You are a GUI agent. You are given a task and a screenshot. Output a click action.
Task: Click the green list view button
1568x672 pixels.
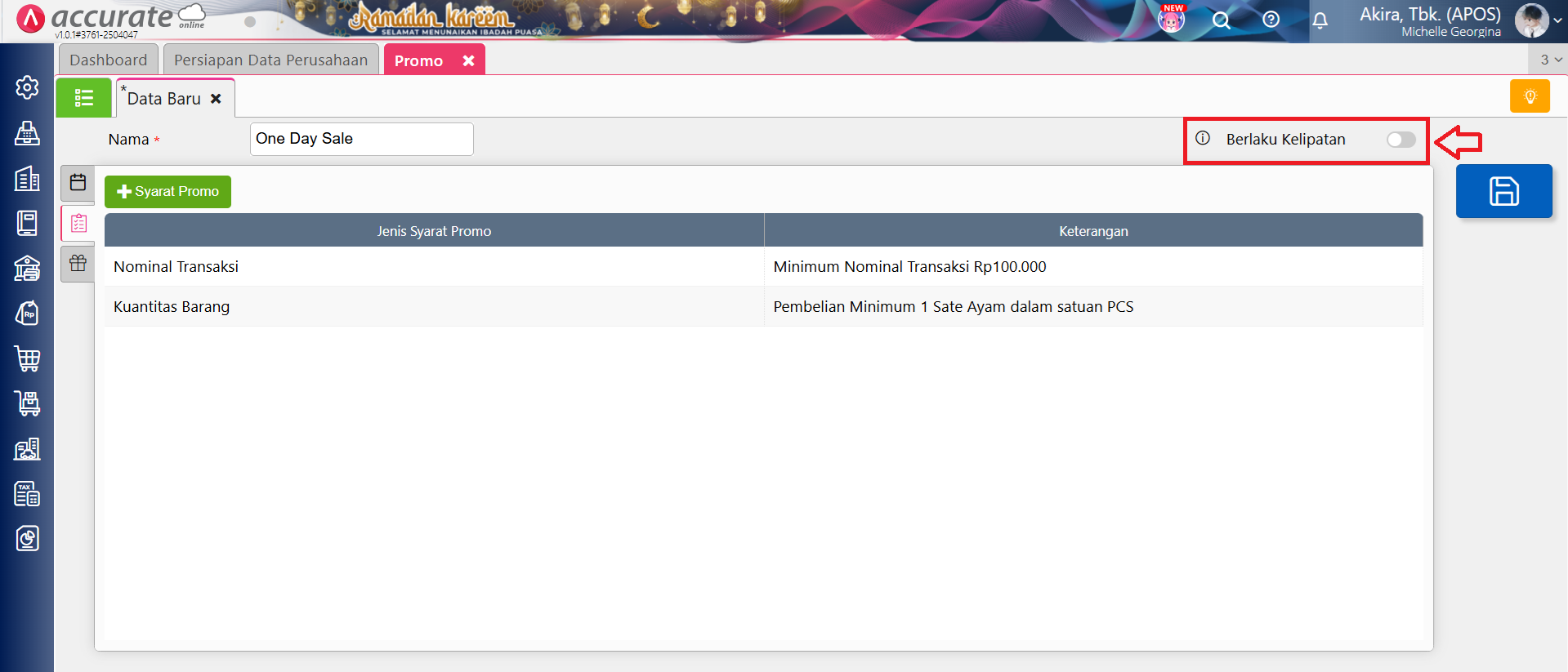(83, 98)
